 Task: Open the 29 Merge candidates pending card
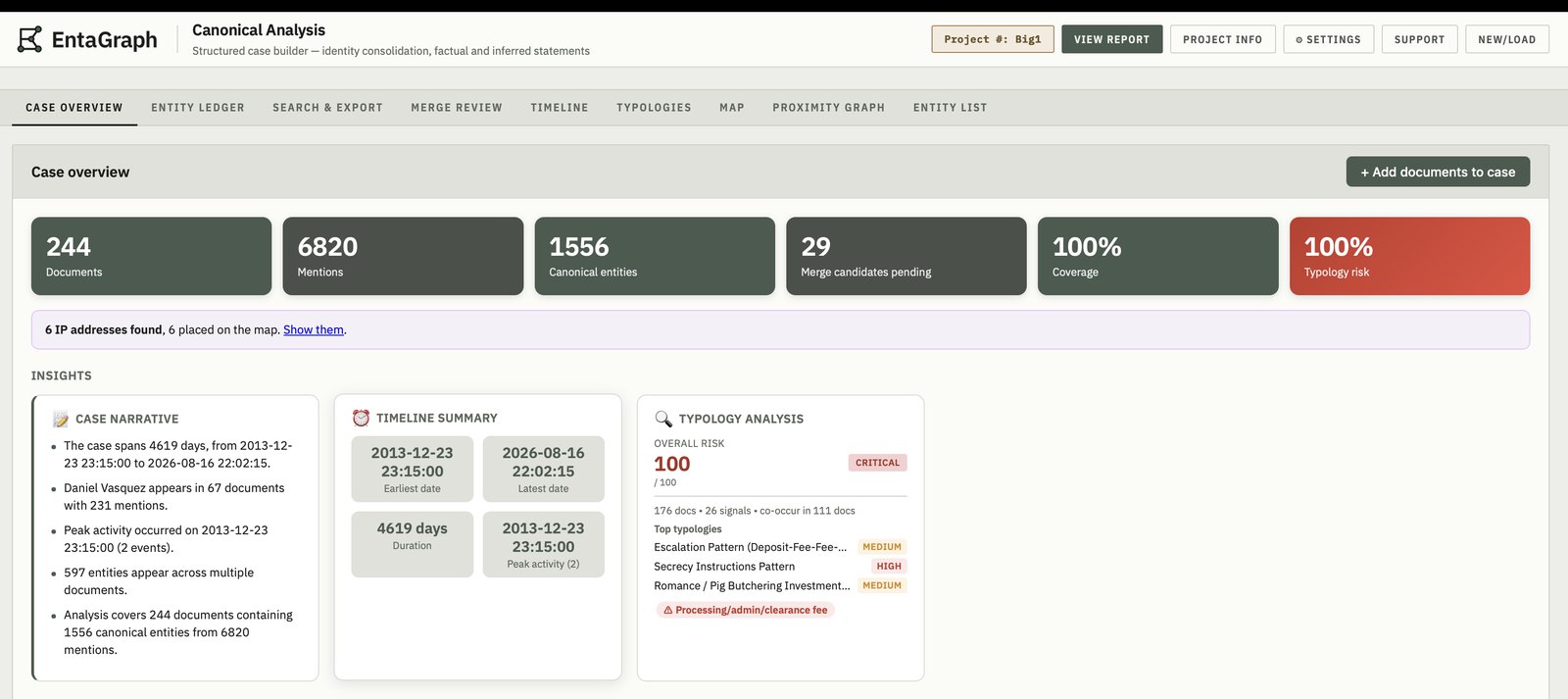[906, 256]
